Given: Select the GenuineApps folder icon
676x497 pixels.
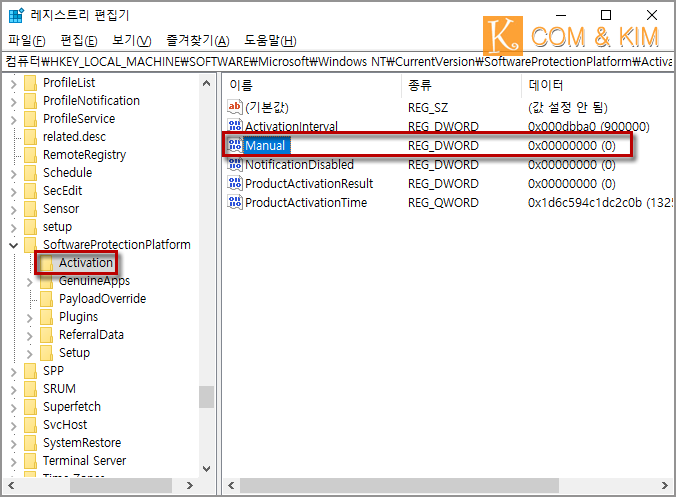Looking at the screenshot, I should pyautogui.click(x=47, y=281).
